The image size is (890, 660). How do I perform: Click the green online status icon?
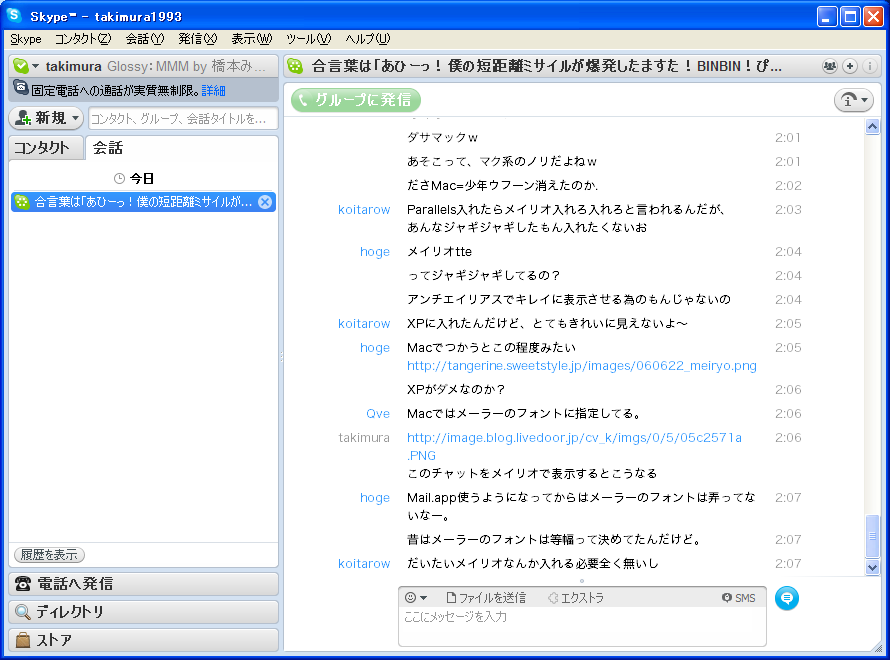tap(21, 66)
